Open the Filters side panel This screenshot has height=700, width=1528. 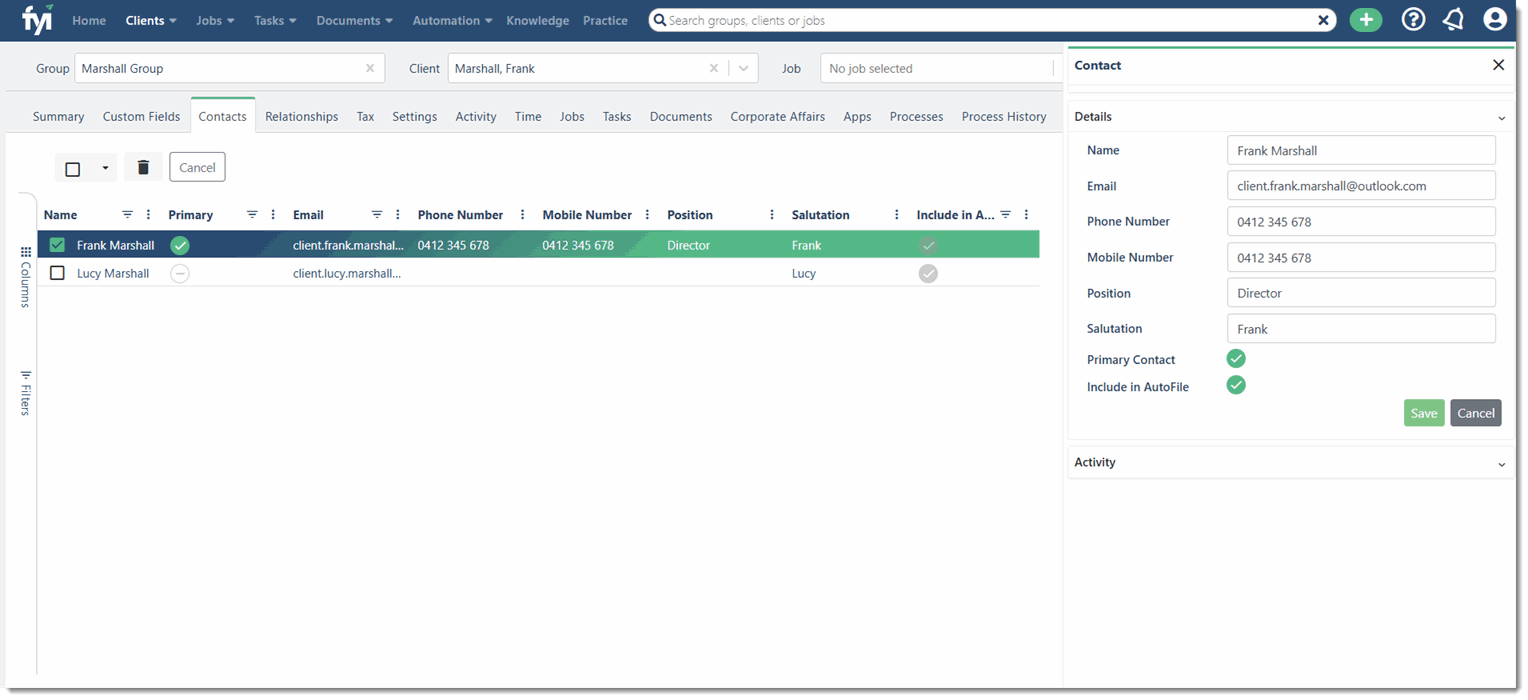click(x=26, y=392)
